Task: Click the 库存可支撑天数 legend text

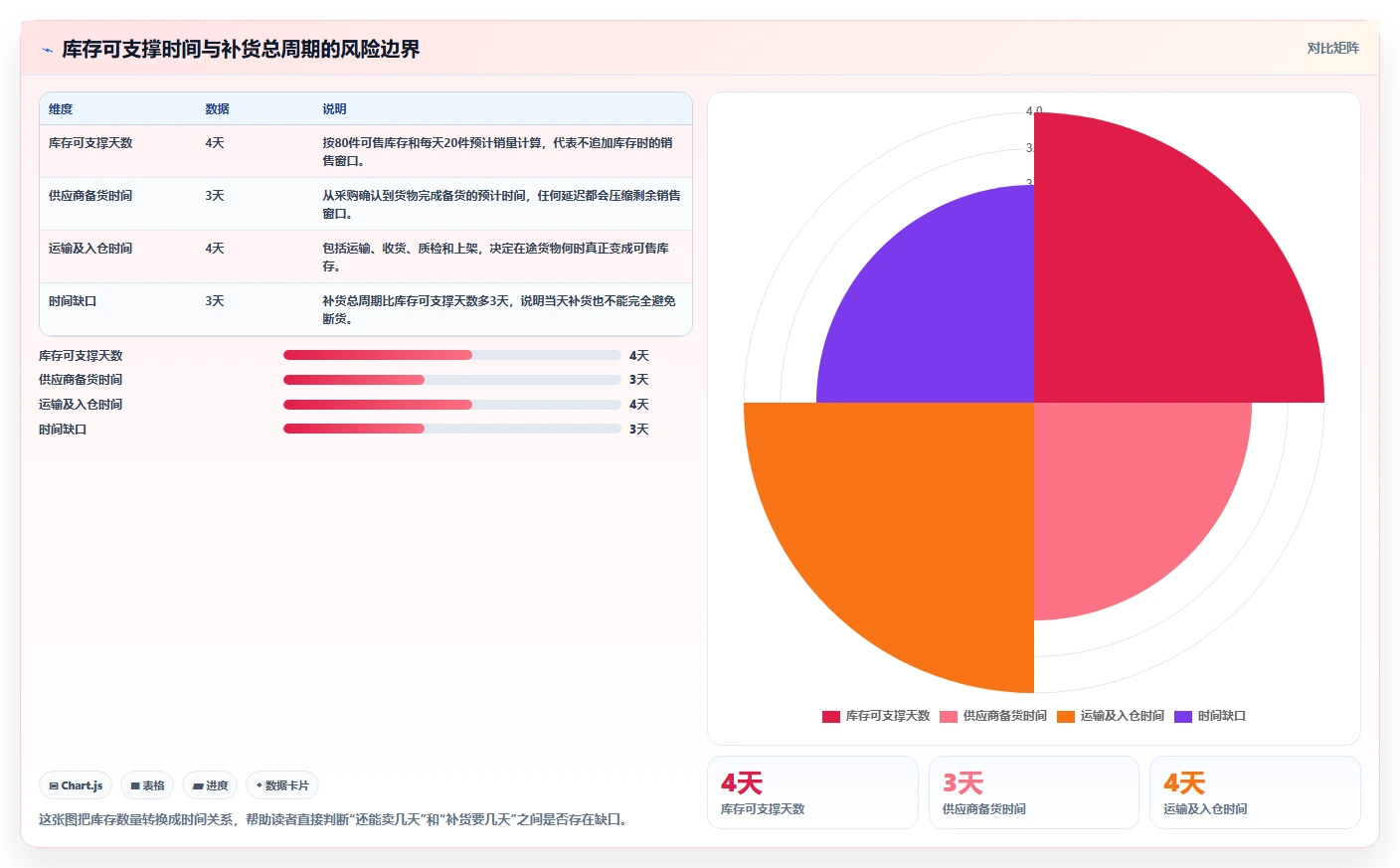Action: tap(887, 716)
